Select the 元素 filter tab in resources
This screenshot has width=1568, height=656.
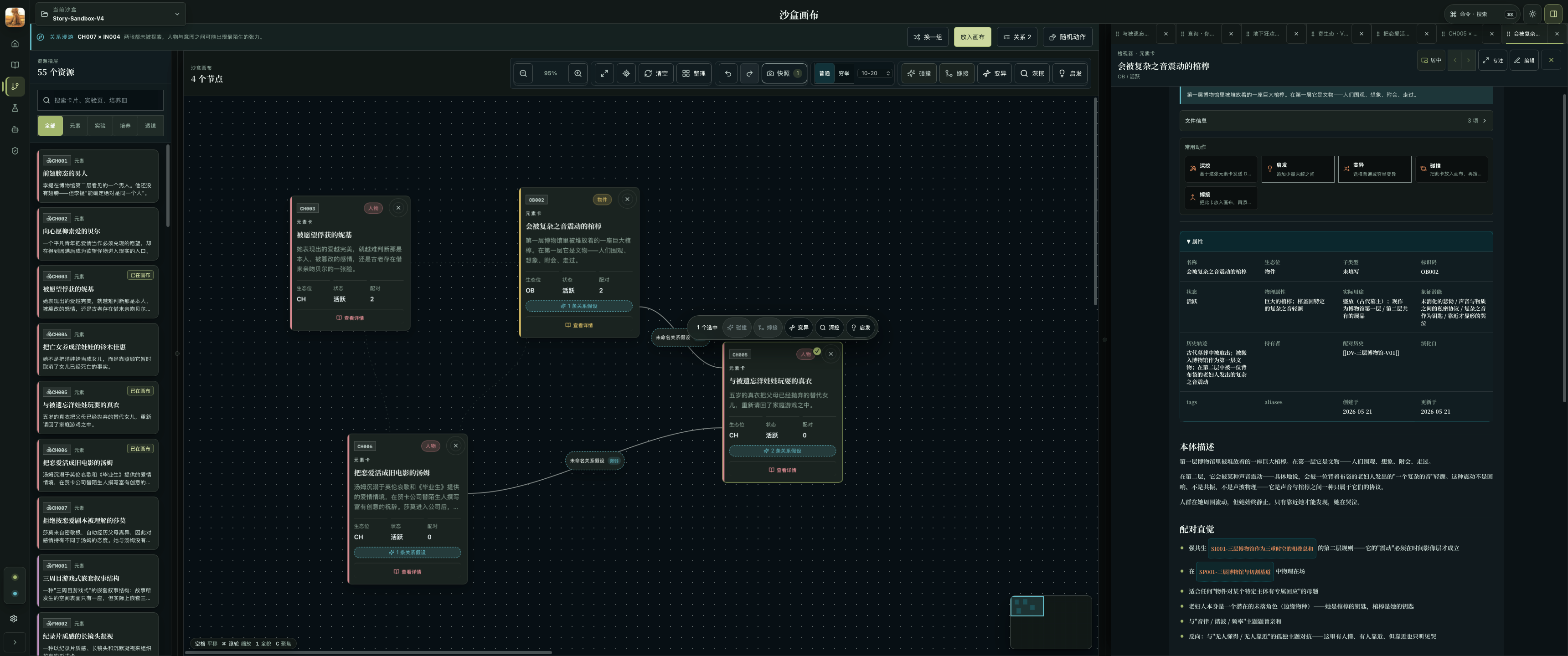[75, 126]
